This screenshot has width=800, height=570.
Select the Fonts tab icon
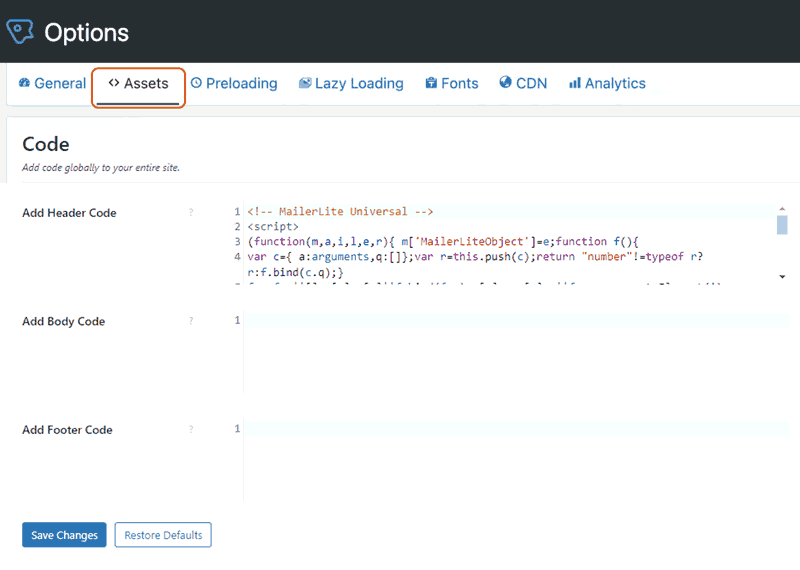pyautogui.click(x=431, y=84)
